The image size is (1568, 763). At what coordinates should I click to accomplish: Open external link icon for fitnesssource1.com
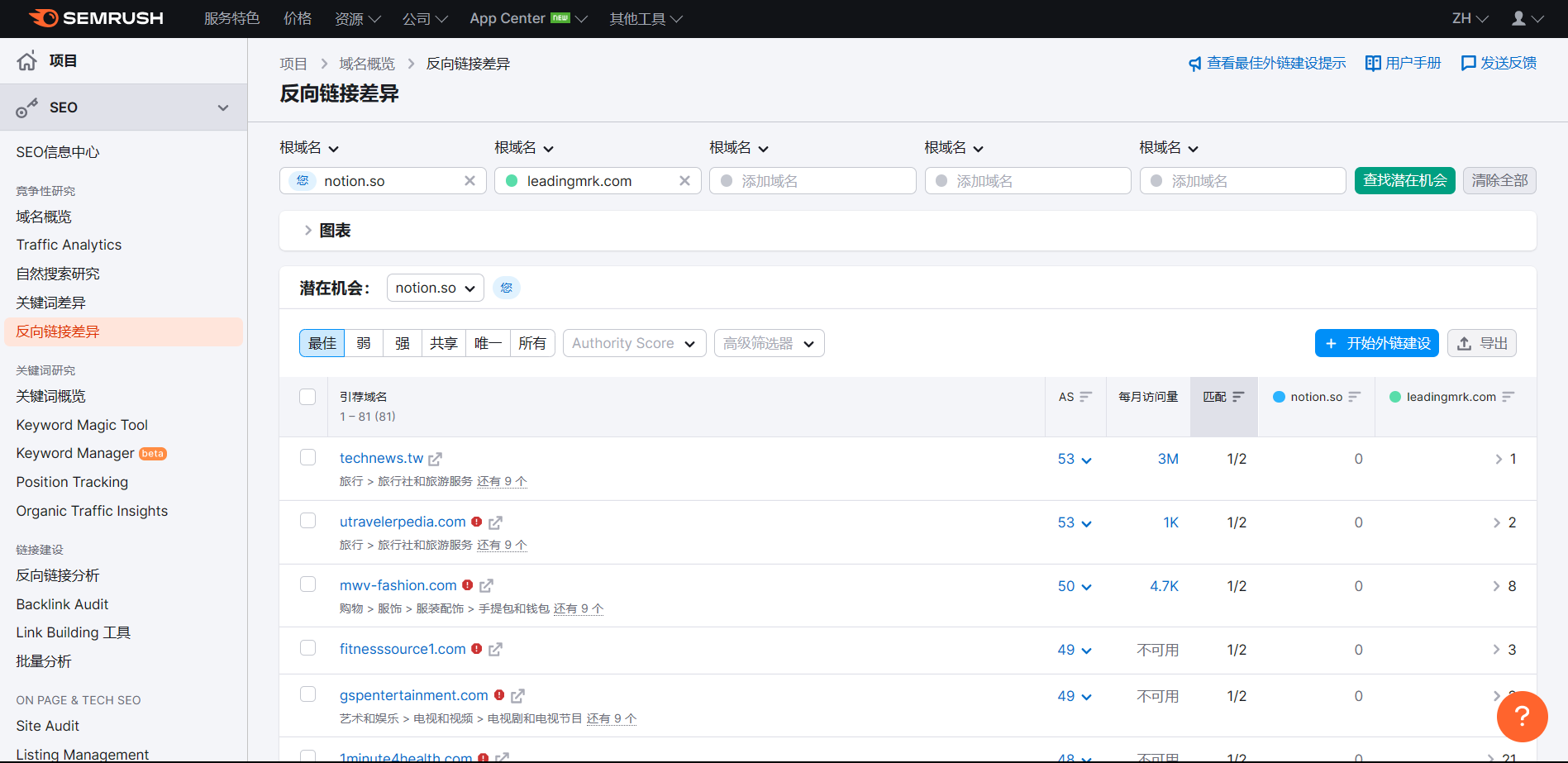coord(495,650)
